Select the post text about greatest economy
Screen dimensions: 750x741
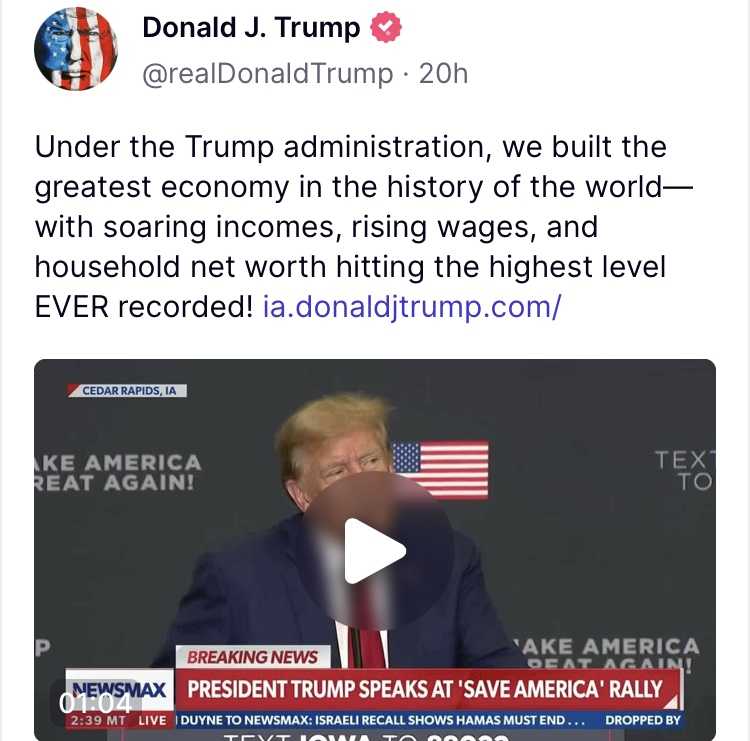[x=364, y=227]
